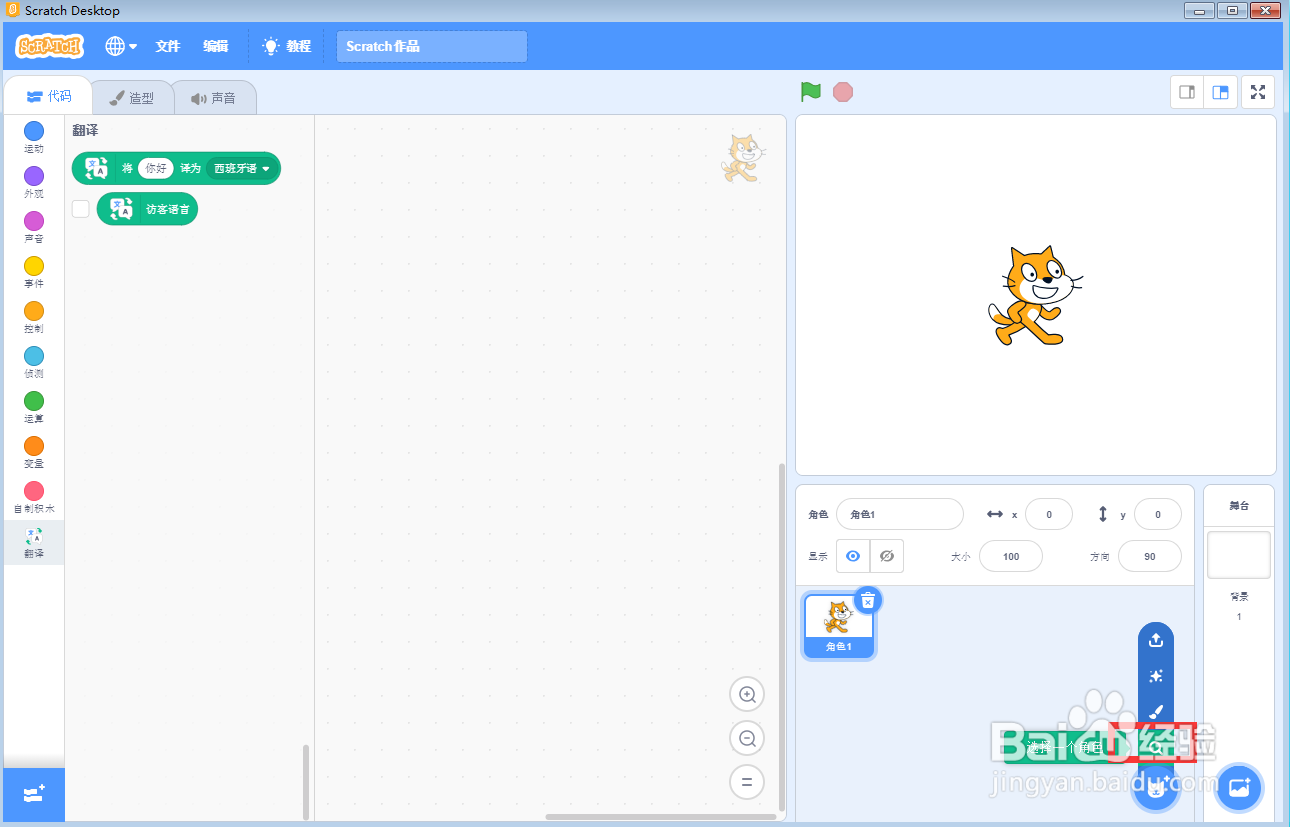Switch to the 造型 tab
This screenshot has height=827, width=1290.
click(132, 98)
